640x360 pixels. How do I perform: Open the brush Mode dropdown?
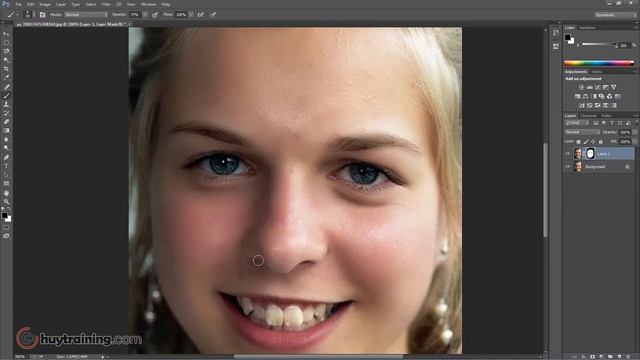86,14
